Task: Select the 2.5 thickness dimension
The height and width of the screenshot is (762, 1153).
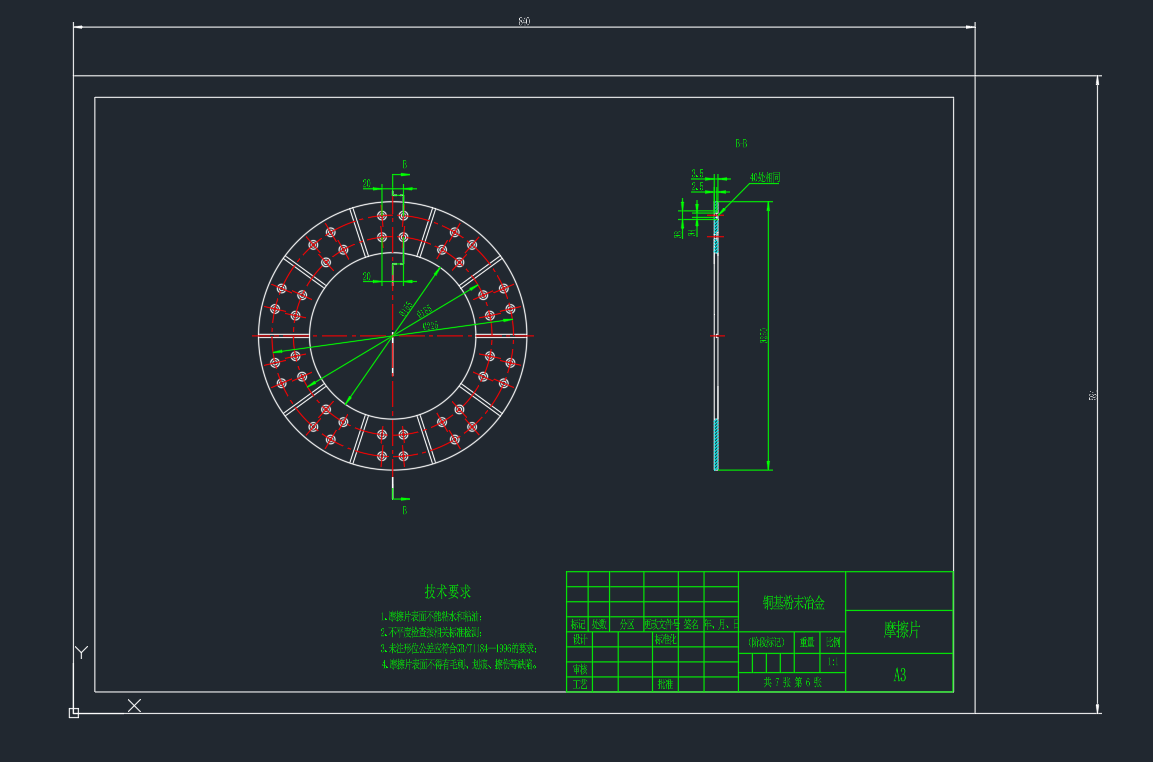Action: point(697,187)
